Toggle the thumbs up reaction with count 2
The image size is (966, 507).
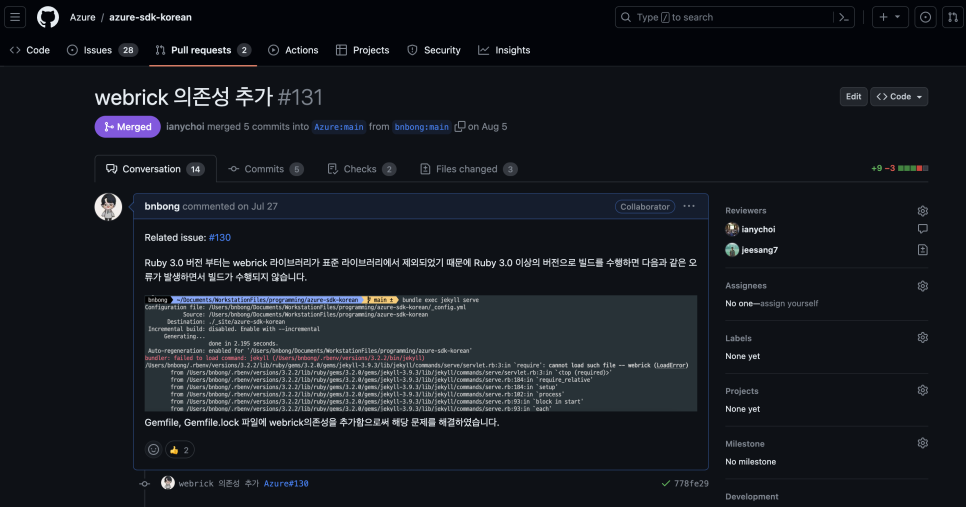179,450
